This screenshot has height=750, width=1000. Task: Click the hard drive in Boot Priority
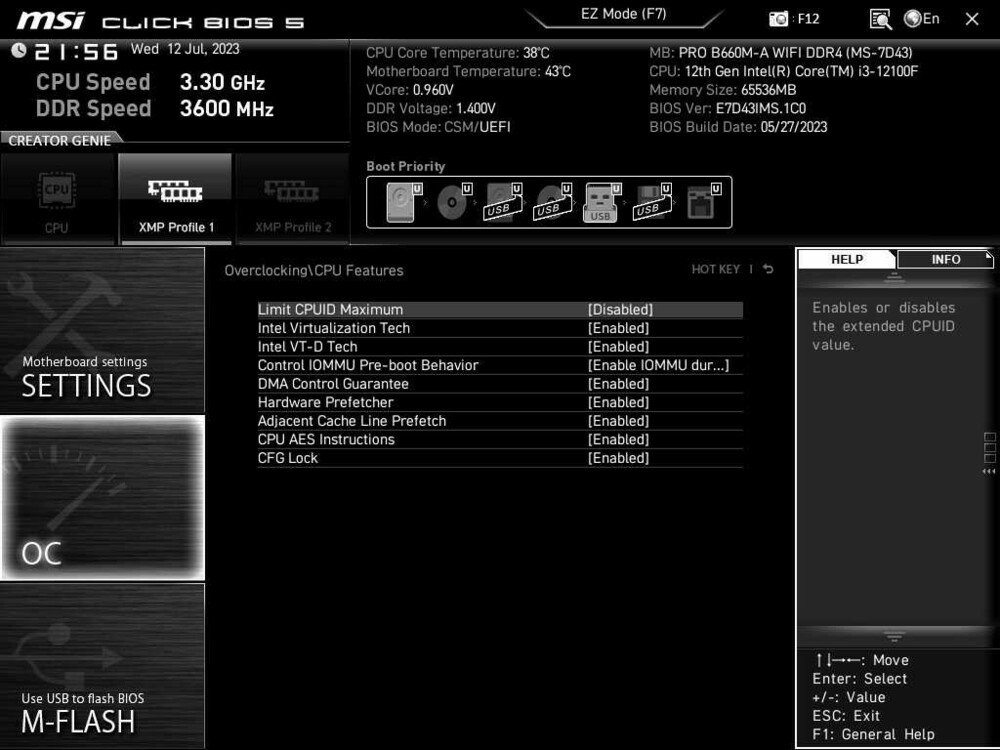tap(400, 200)
